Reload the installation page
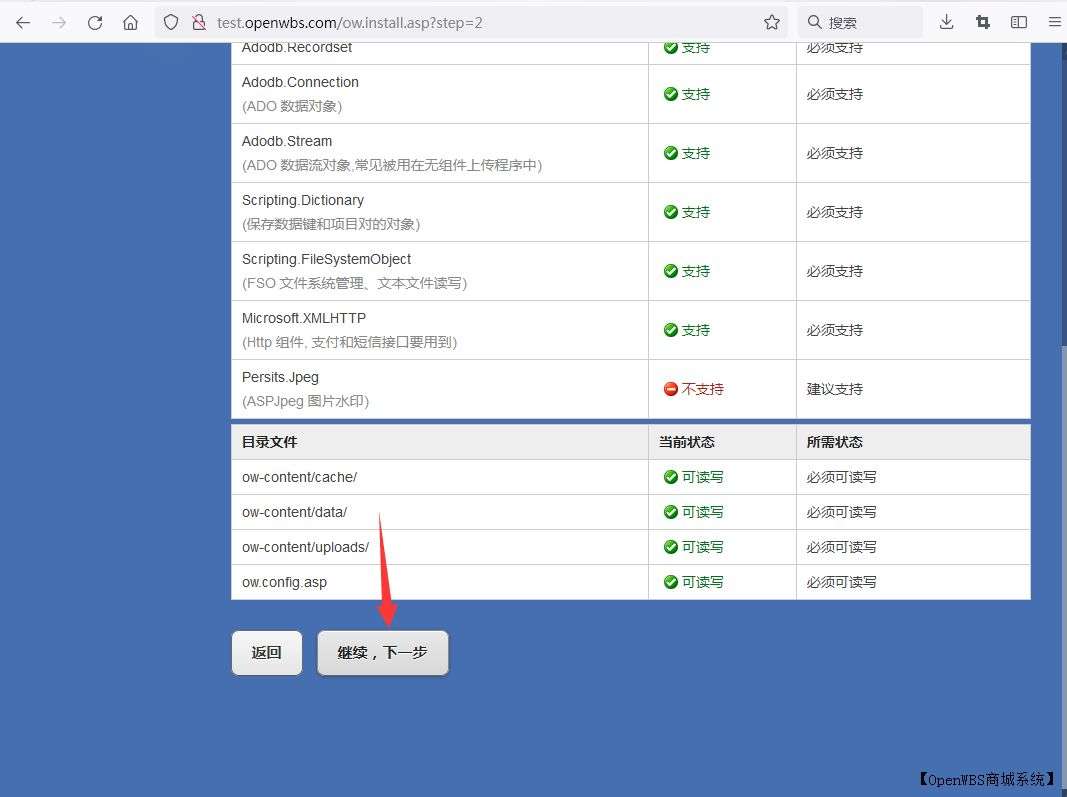Viewport: 1067px width, 797px height. coord(94,21)
